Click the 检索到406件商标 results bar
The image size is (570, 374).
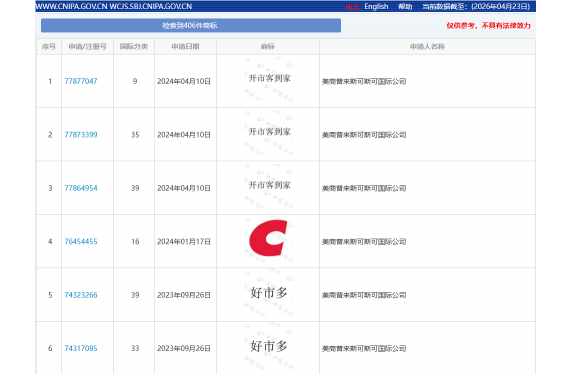(x=191, y=25)
